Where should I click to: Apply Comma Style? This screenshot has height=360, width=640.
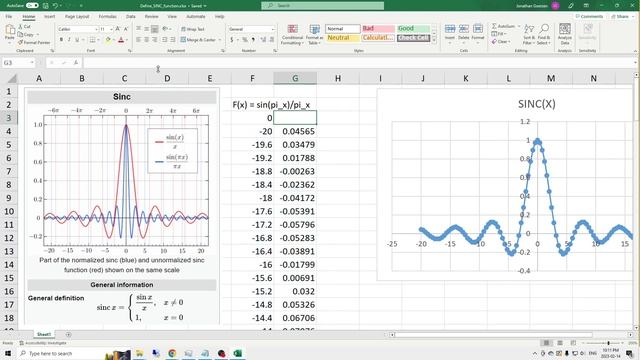click(253, 40)
